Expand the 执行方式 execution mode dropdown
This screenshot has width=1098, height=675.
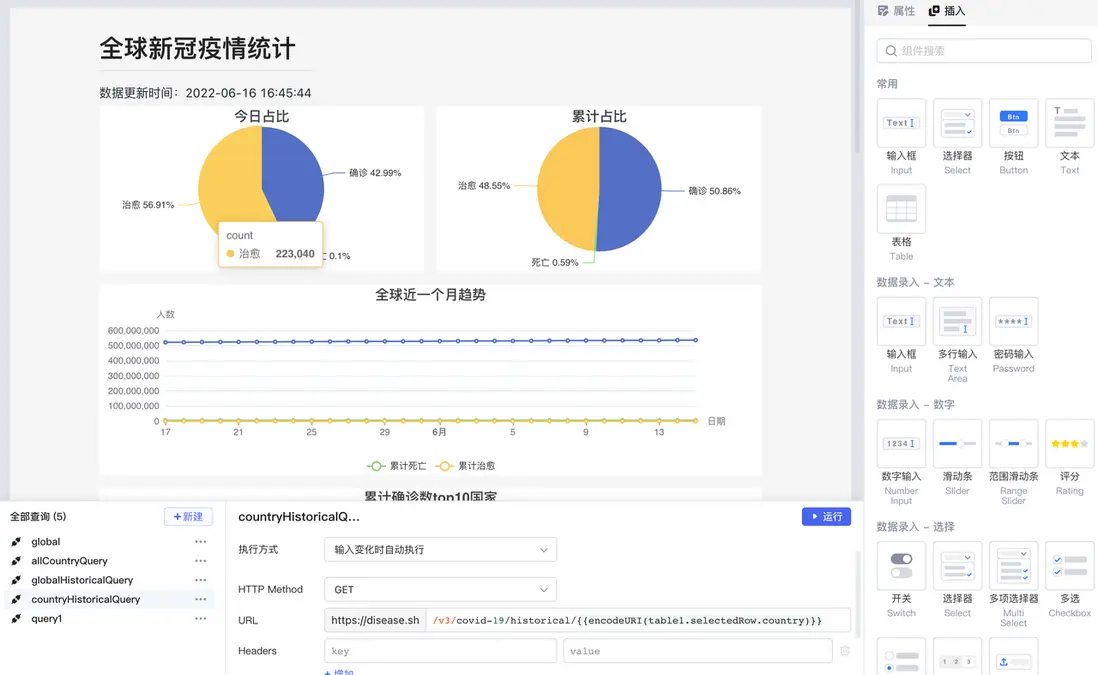point(440,550)
